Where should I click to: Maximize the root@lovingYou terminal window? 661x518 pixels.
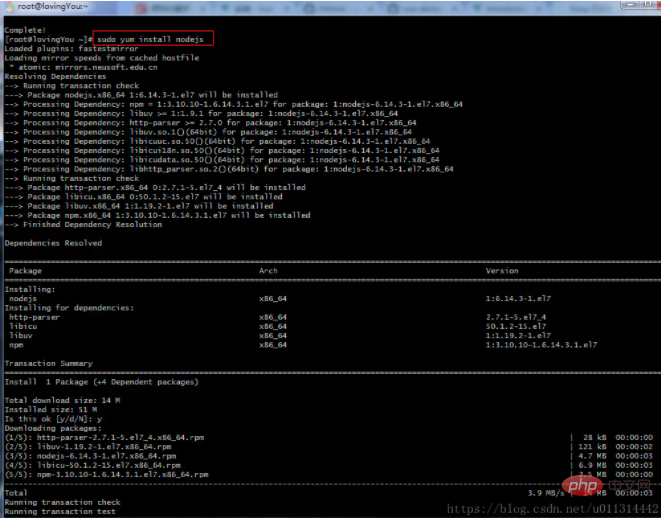point(648,4)
